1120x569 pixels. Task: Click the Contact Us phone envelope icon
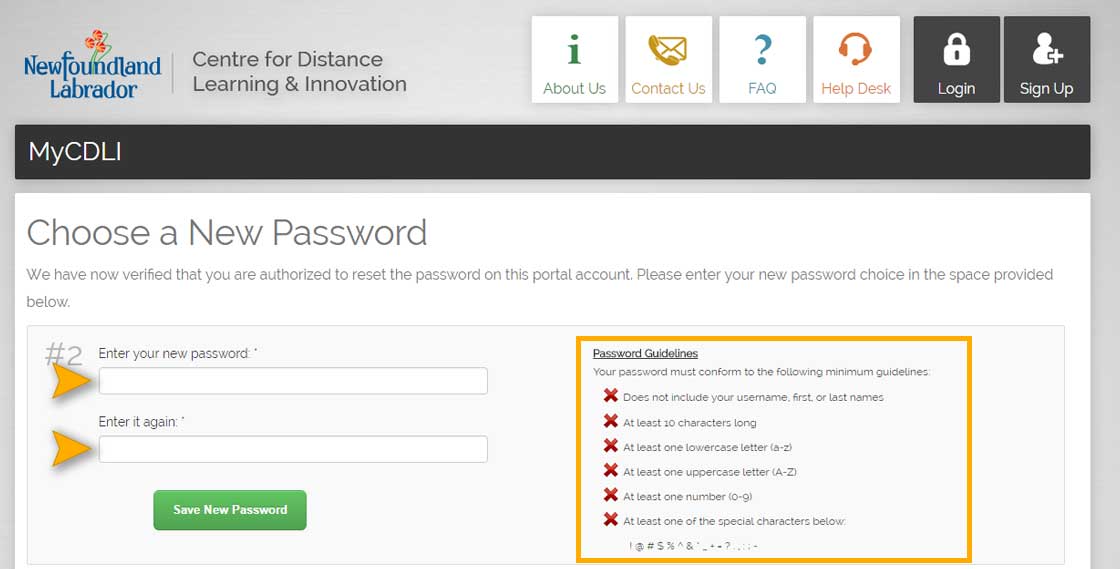pyautogui.click(x=668, y=49)
